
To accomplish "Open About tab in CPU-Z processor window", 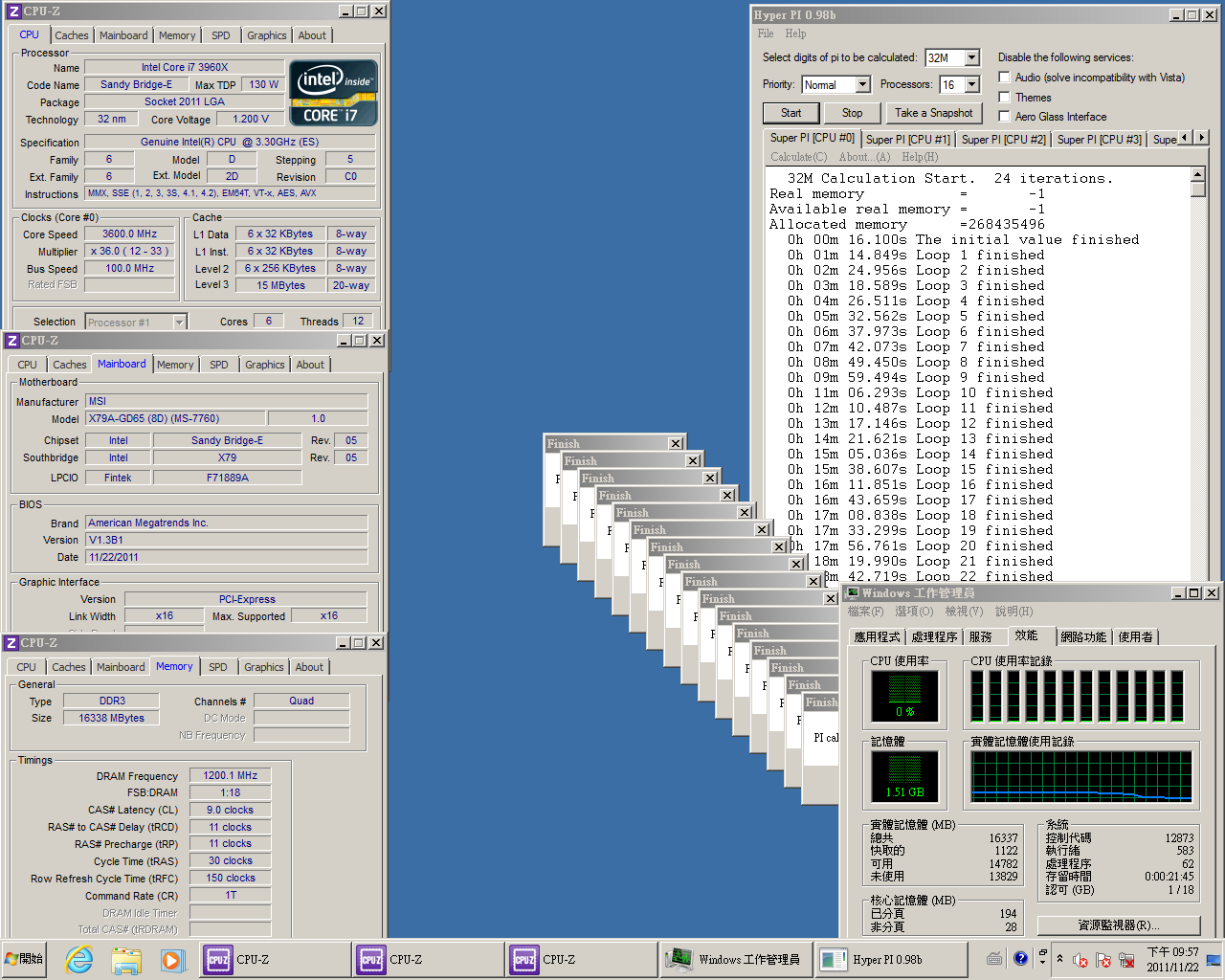I will tap(312, 35).
